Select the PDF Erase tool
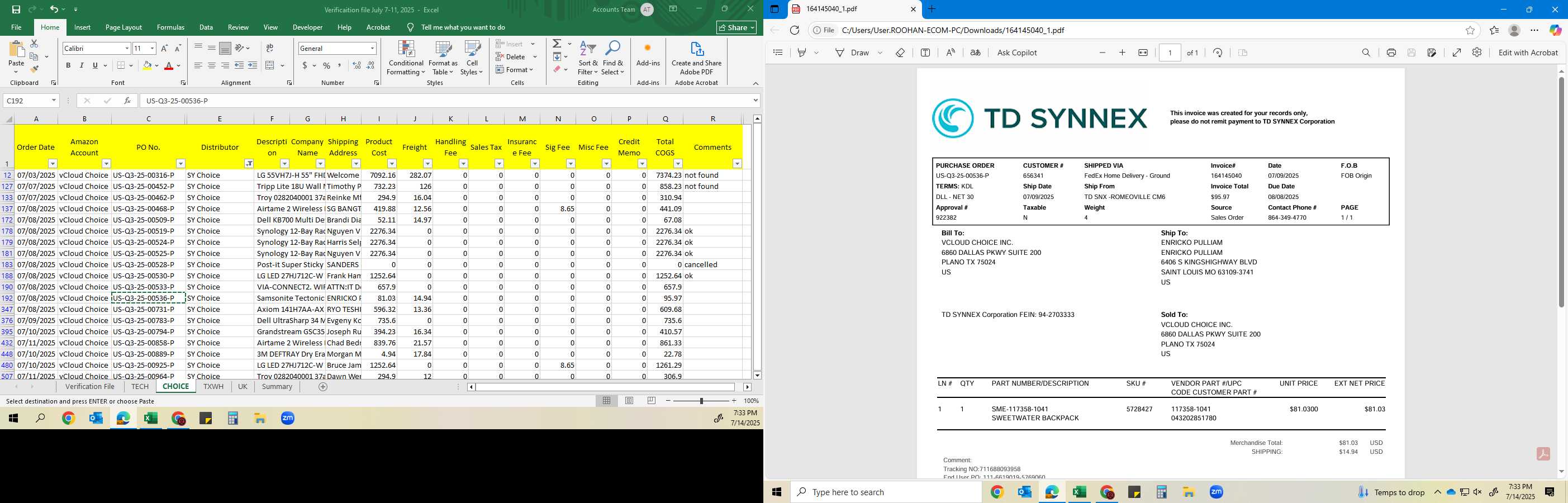The height and width of the screenshot is (503, 1568). (900, 53)
